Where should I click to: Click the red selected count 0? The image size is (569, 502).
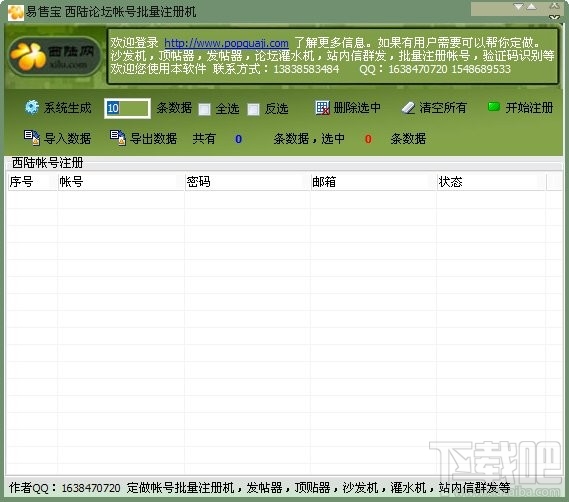coord(368,139)
